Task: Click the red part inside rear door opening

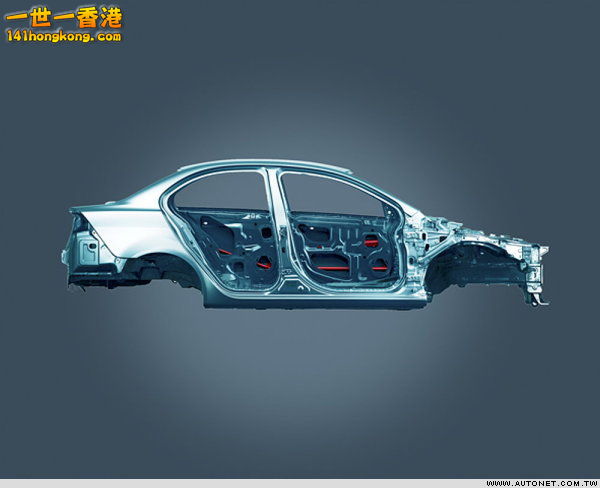Action: (264, 262)
